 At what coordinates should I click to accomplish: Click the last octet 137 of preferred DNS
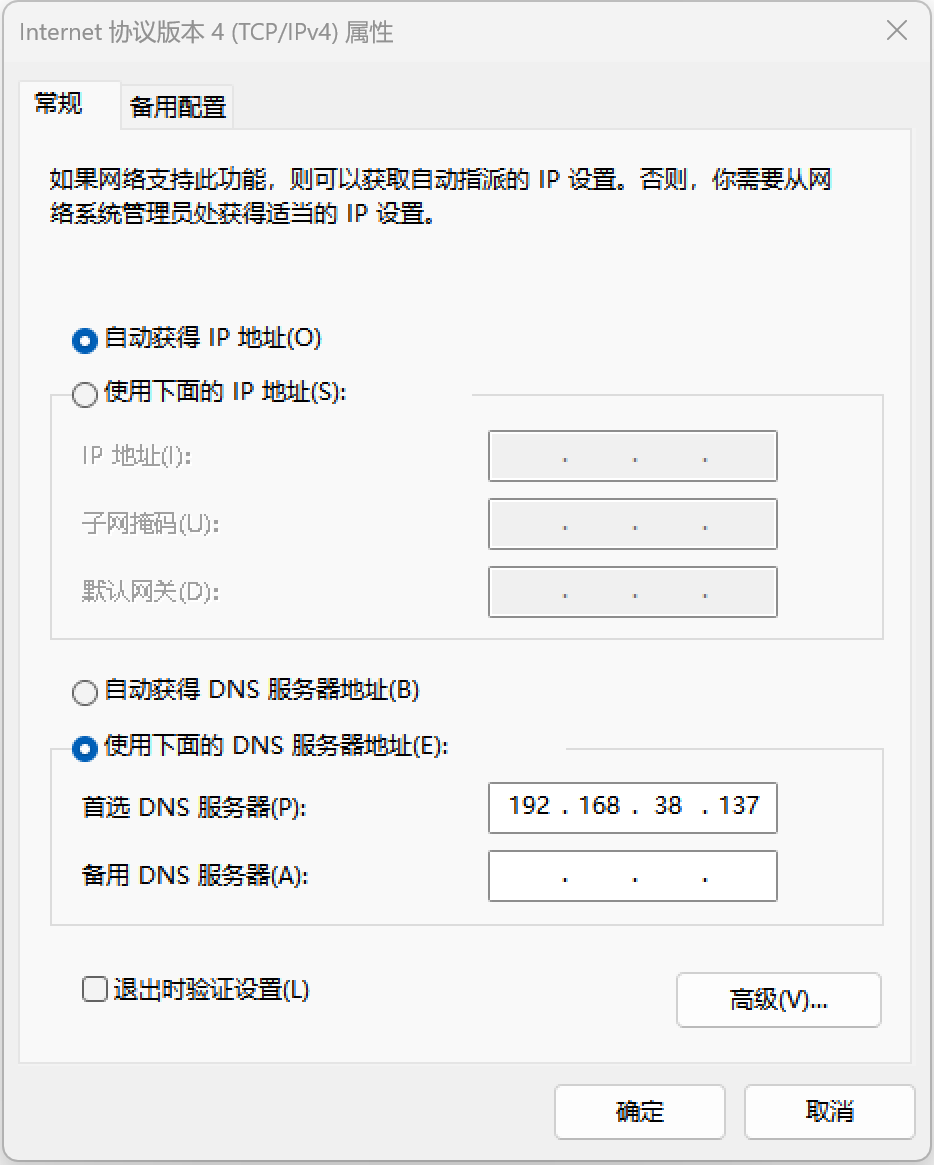739,806
